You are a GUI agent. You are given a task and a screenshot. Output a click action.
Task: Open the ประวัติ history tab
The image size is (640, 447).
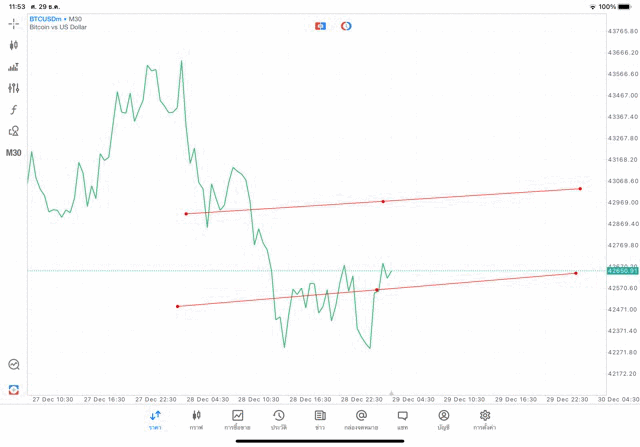coord(278,419)
